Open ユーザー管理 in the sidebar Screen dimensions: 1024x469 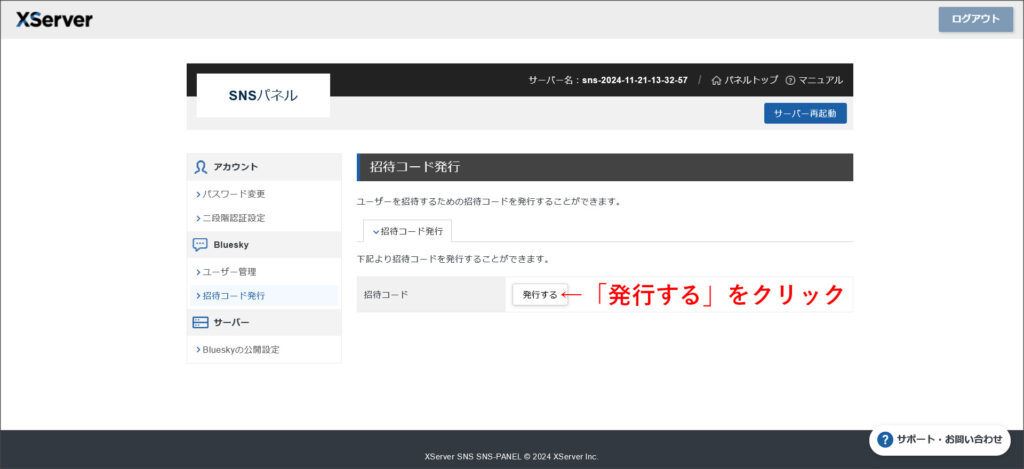coord(229,272)
